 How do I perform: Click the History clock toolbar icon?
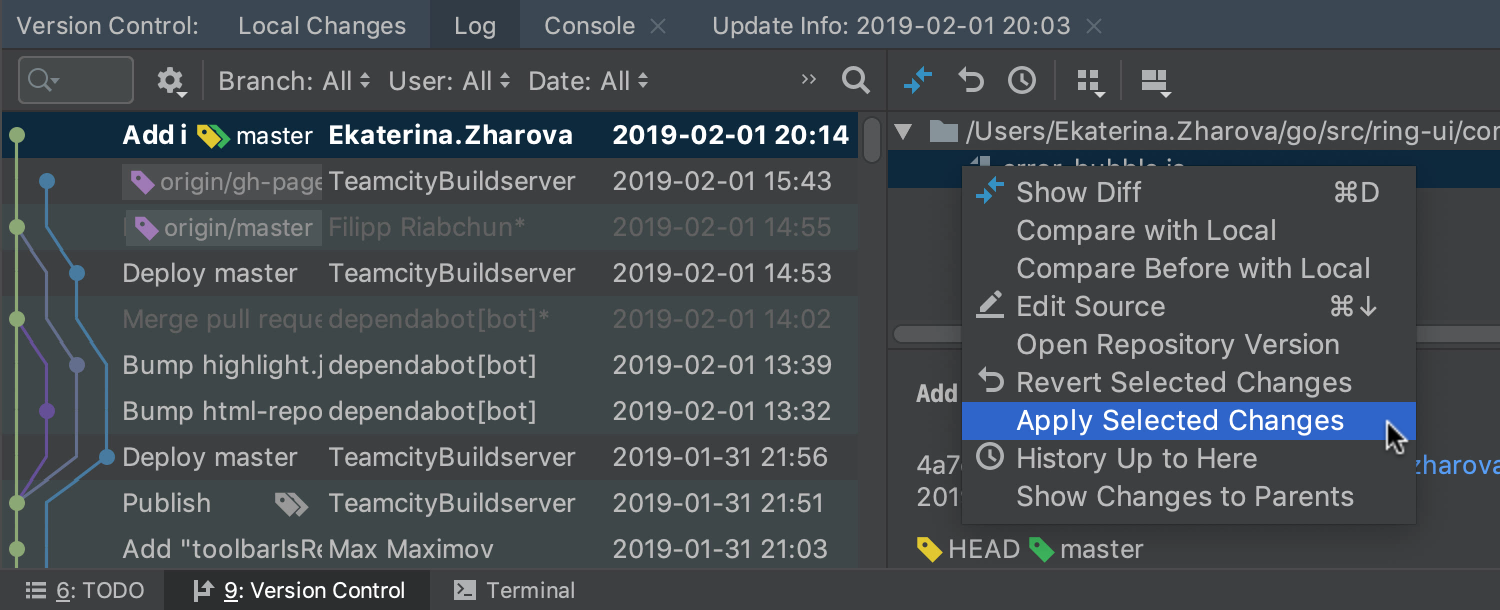[x=1021, y=80]
